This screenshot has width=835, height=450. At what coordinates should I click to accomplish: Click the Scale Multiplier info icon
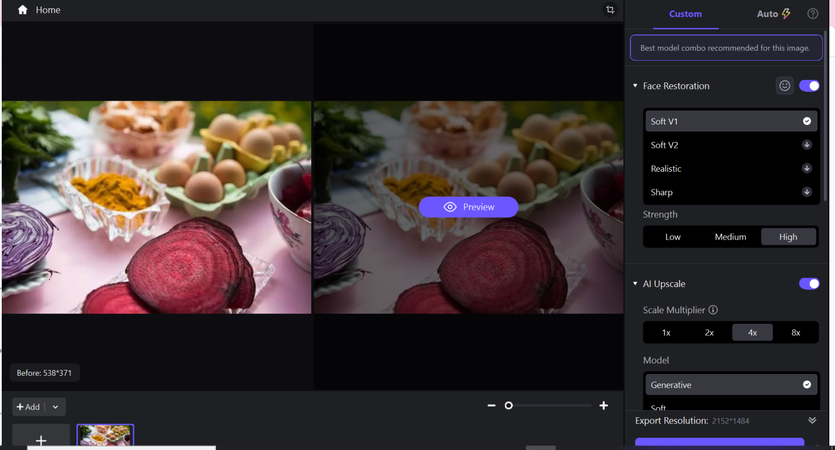point(713,310)
